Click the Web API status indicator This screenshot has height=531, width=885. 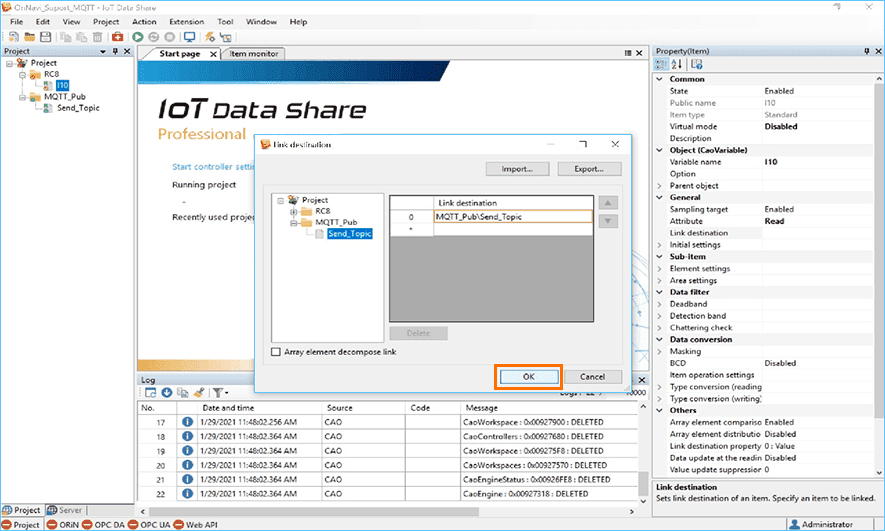(195, 524)
